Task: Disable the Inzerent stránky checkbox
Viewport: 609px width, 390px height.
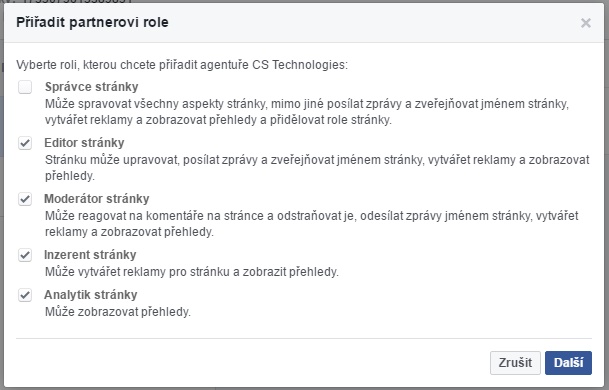Action: (25, 255)
